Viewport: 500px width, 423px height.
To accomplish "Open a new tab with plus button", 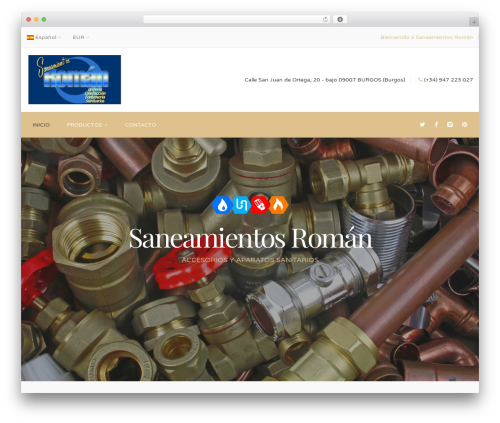I will 474,22.
